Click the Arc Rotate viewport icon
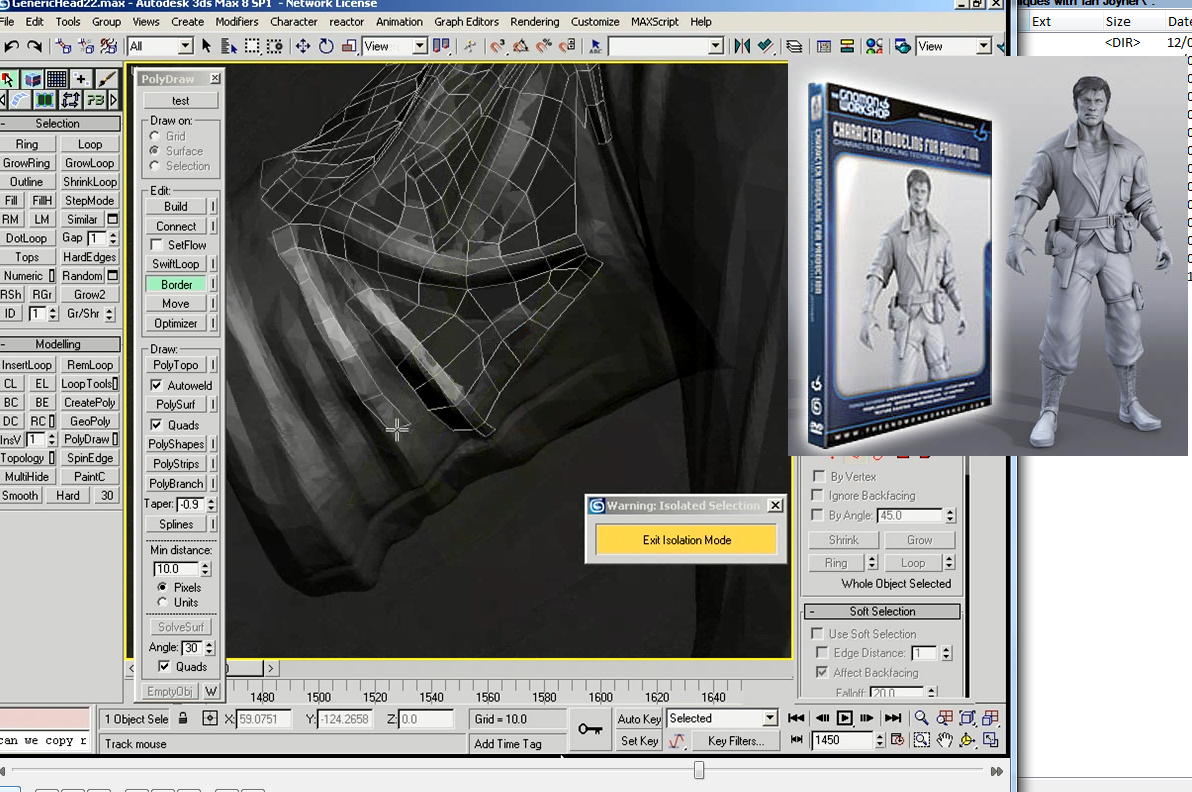This screenshot has width=1192, height=792. click(x=967, y=740)
